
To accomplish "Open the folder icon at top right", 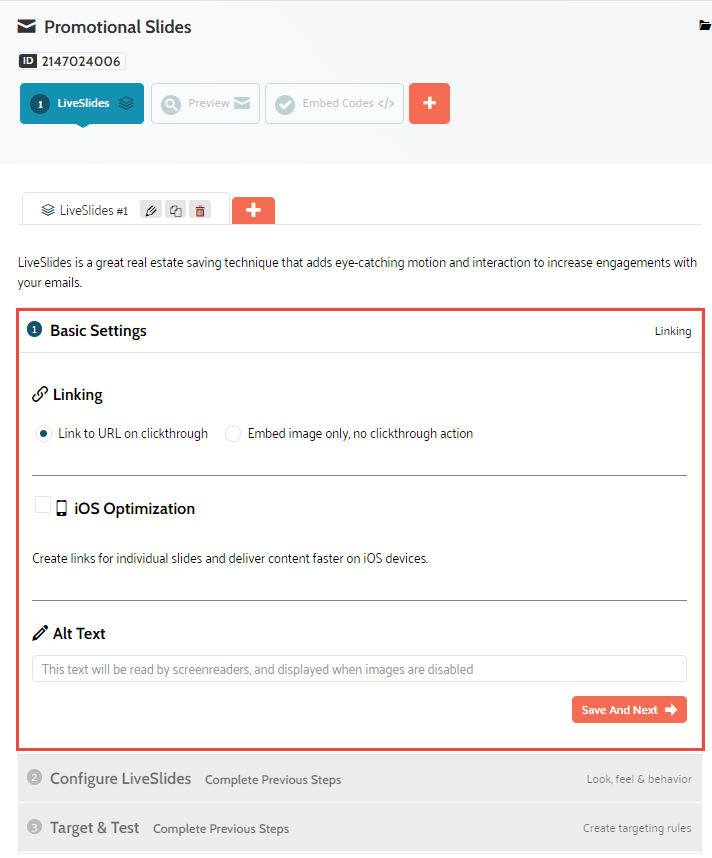I will click(x=705, y=26).
